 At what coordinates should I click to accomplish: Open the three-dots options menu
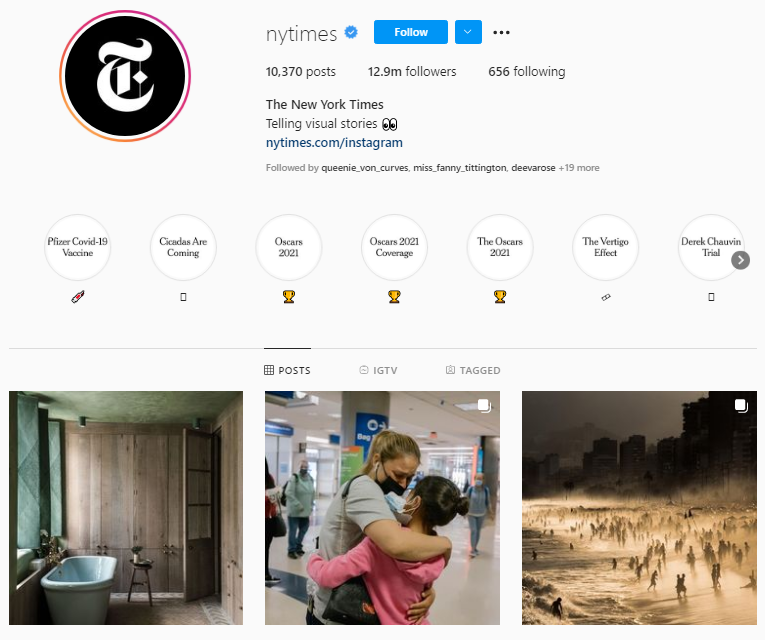(x=501, y=32)
